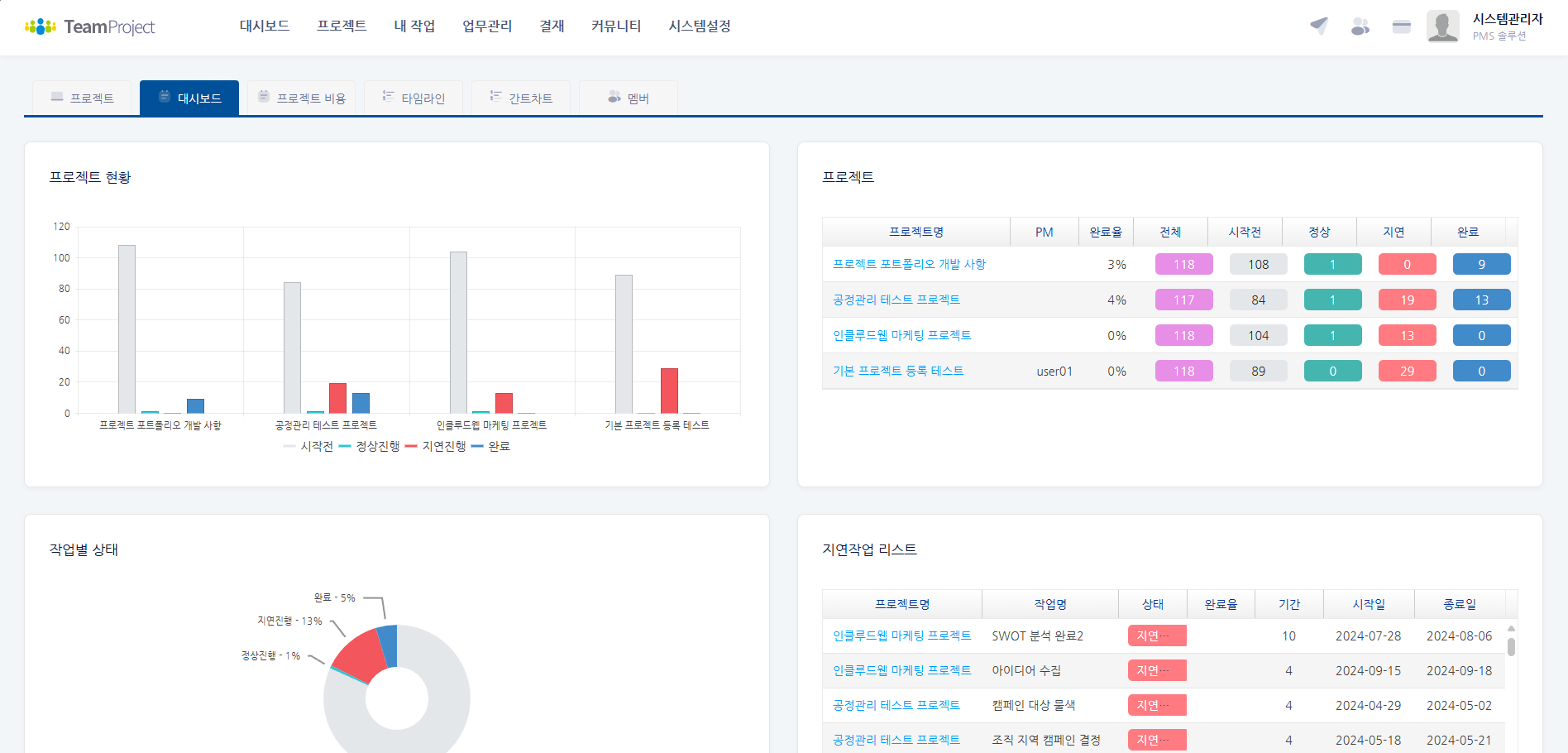Open 프로젝트 포트폴리오 개발 사항 project link
This screenshot has width=1568, height=753.
coord(909,264)
